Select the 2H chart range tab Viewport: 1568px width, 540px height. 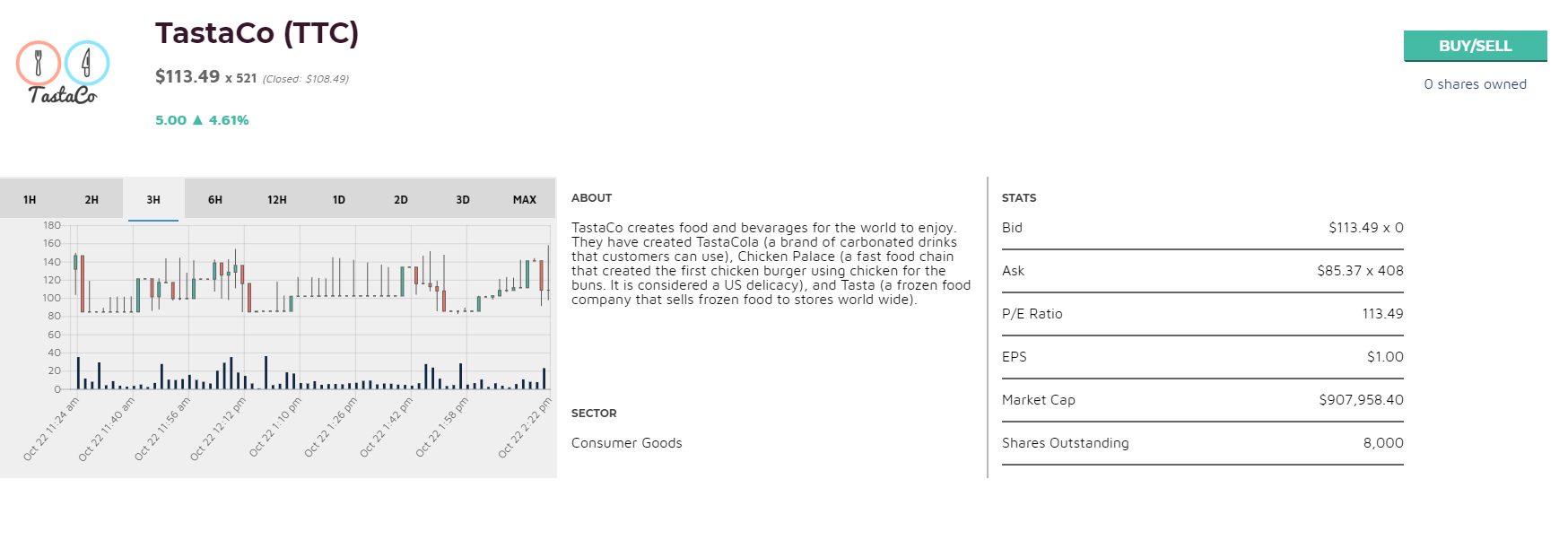pyautogui.click(x=91, y=200)
